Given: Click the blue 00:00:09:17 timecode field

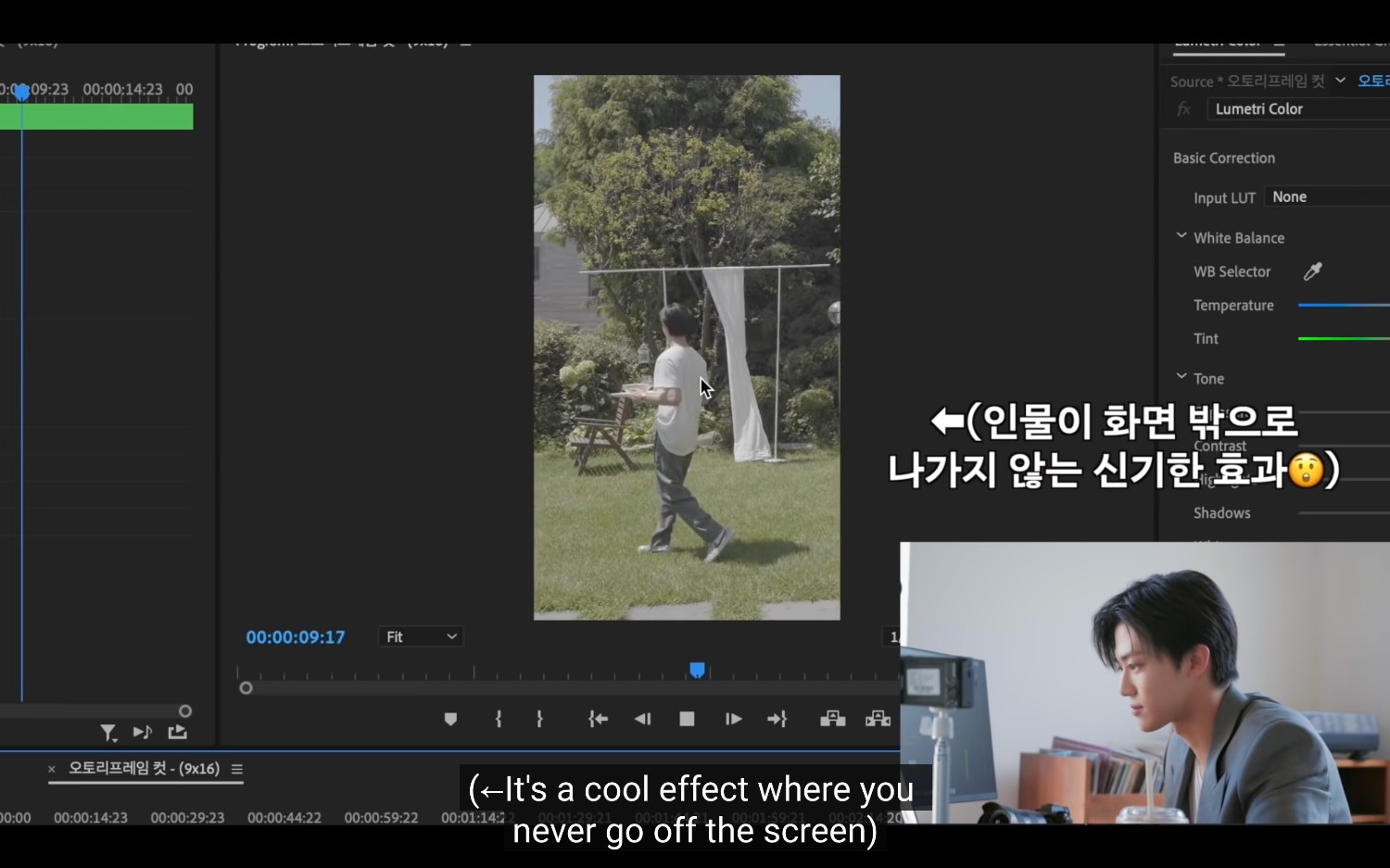Looking at the screenshot, I should click(296, 637).
